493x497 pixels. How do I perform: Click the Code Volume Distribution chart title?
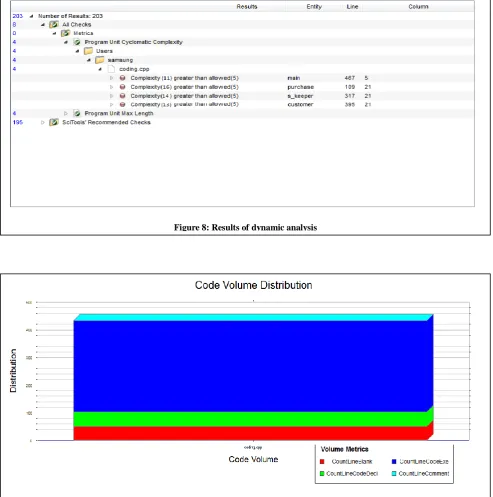click(x=254, y=285)
